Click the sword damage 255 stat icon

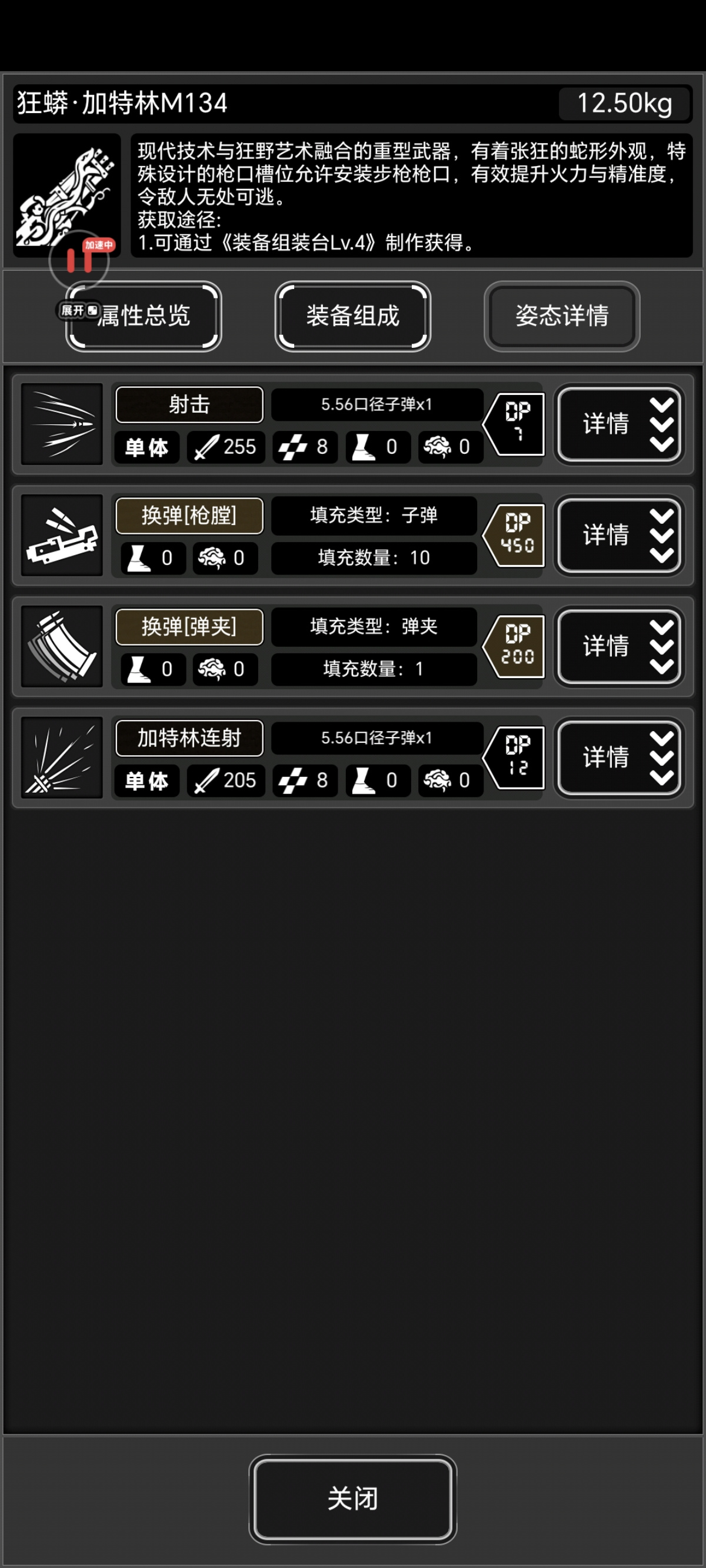click(x=207, y=447)
